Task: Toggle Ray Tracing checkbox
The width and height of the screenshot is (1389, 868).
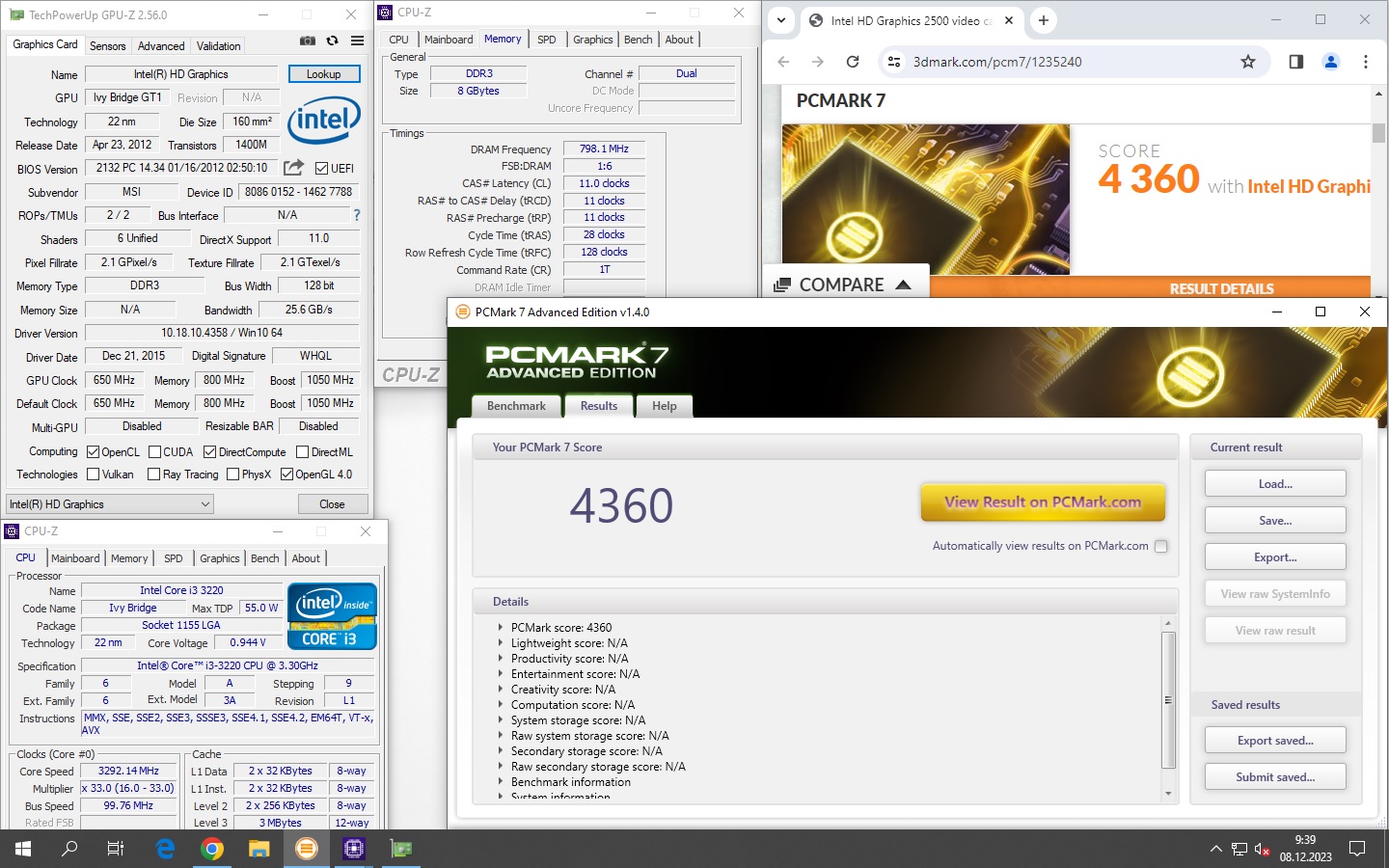Action: [153, 474]
